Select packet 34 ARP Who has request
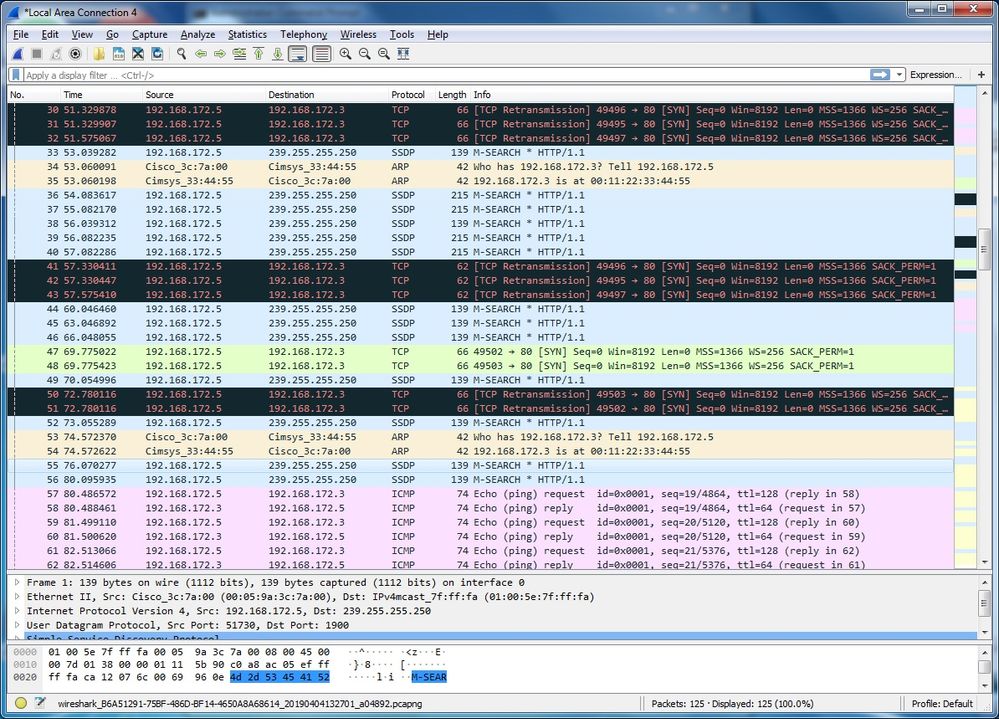Image resolution: width=999 pixels, height=719 pixels. (x=481, y=167)
